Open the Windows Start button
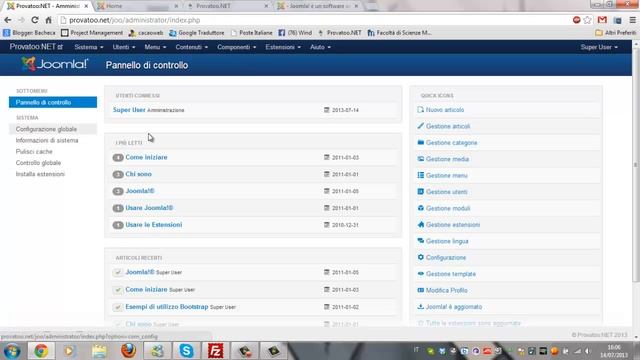Viewport: 640px width, 360px height. 12,351
